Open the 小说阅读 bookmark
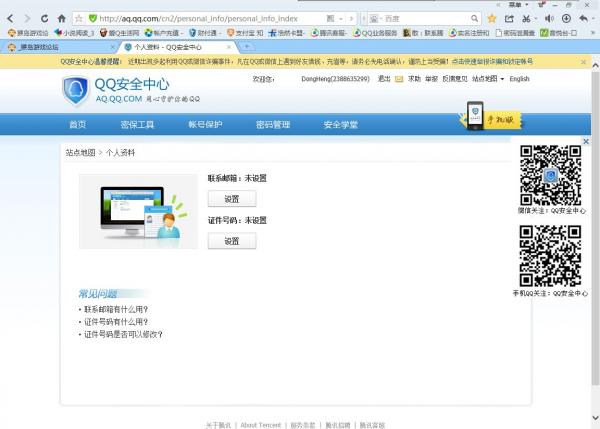The width and height of the screenshot is (600, 429). pyautogui.click(x=74, y=33)
